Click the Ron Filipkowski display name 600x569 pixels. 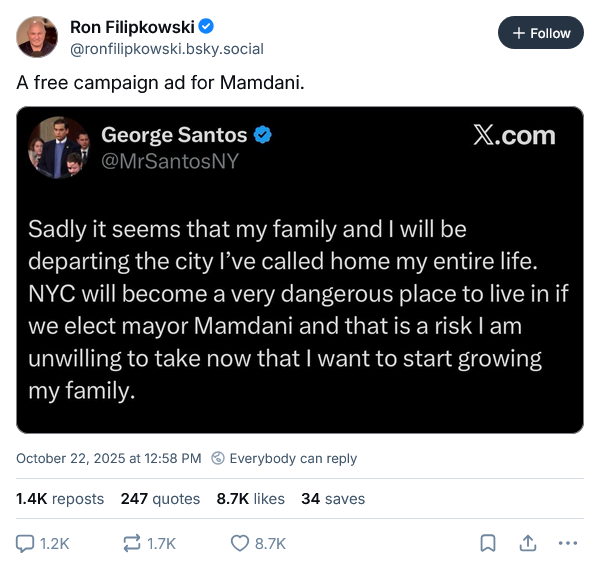(x=132, y=26)
